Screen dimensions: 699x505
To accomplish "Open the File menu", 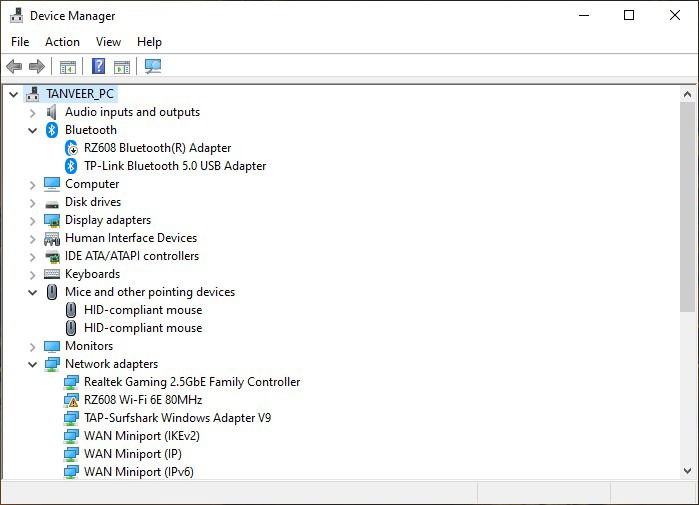I will 20,42.
